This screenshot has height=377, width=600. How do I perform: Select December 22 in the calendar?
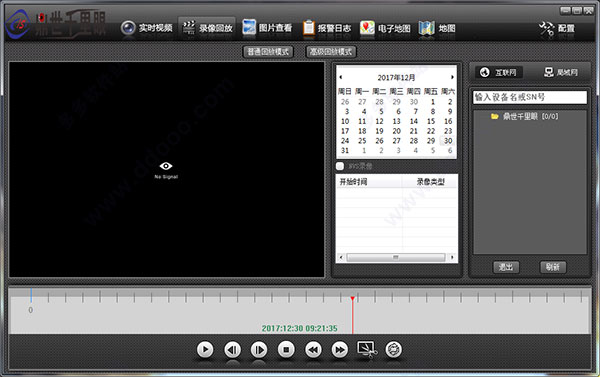(431, 131)
